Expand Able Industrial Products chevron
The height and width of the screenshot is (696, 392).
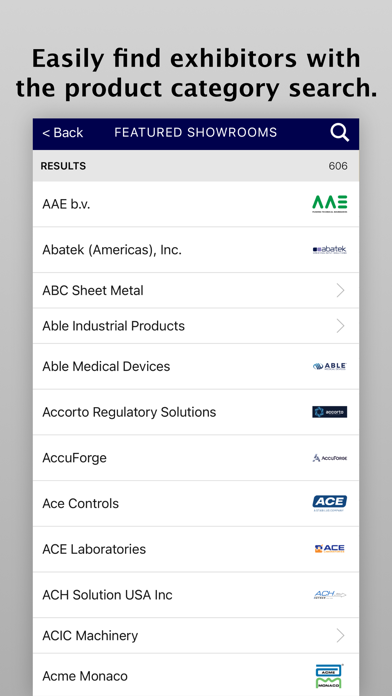341,326
